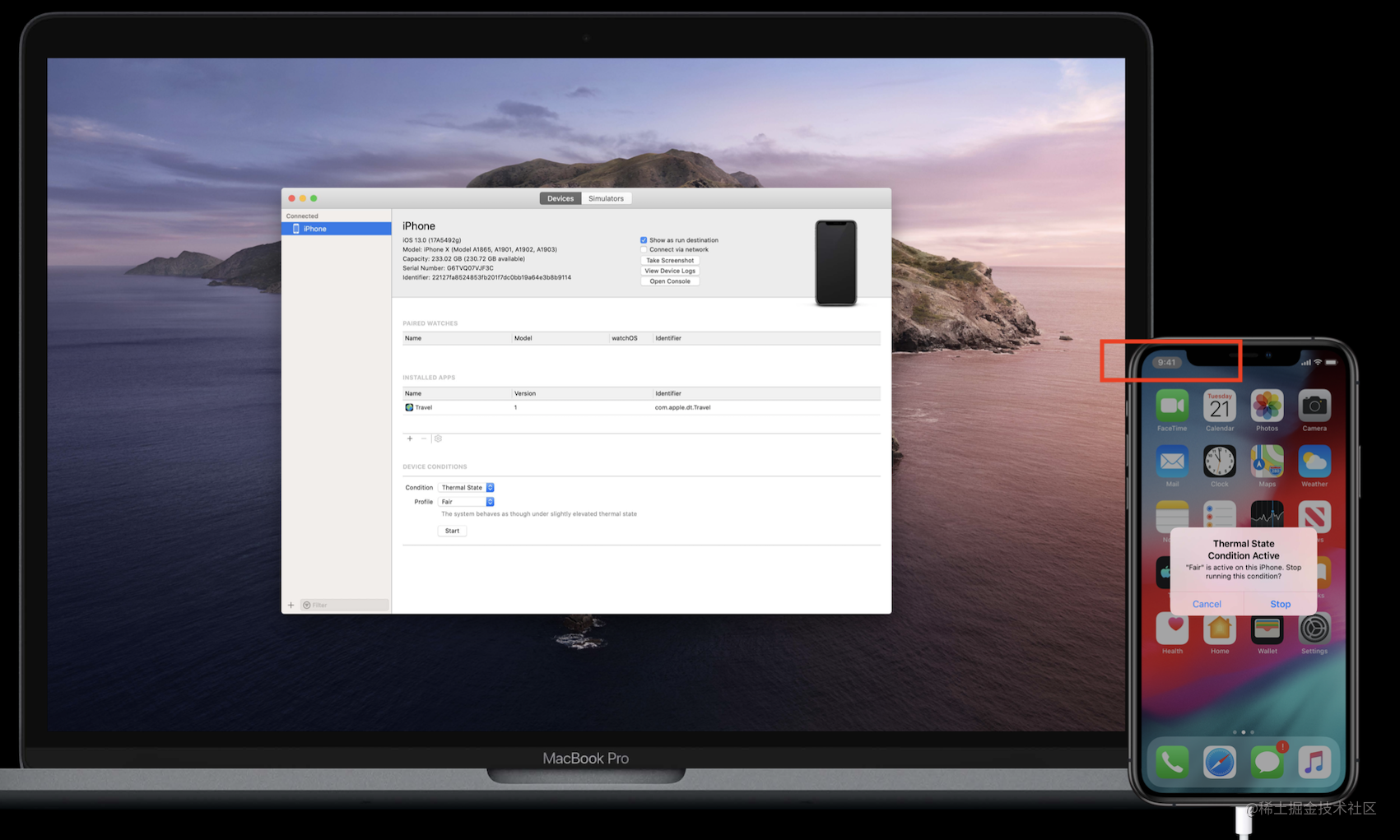This screenshot has width=1400, height=840.
Task: Click the View Device Logs button
Action: coord(670,271)
